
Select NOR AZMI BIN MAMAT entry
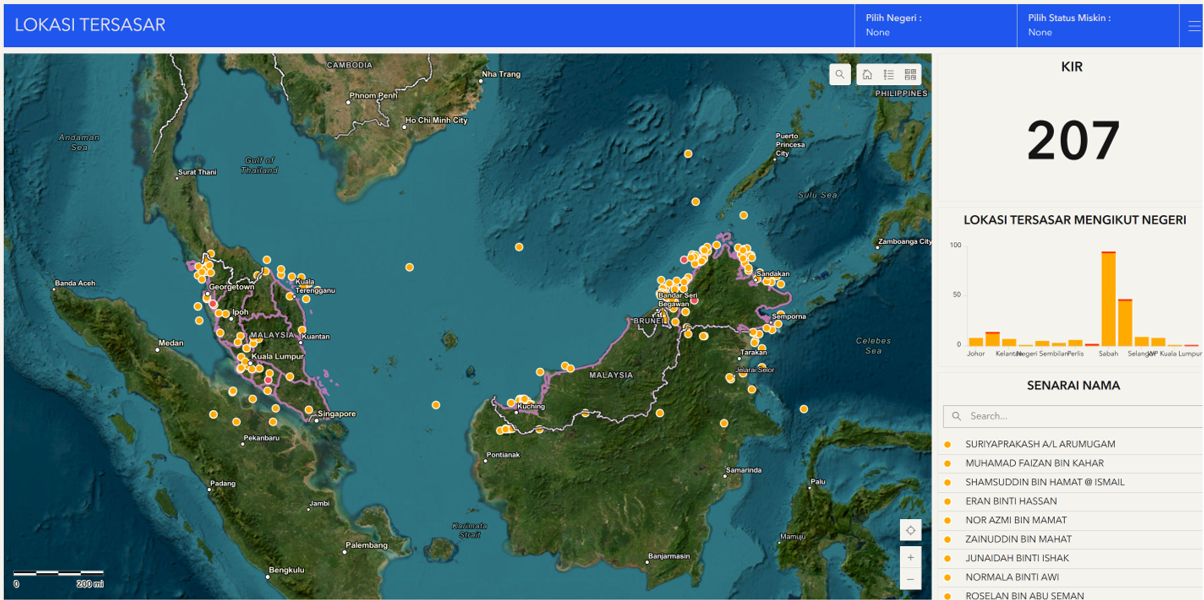pyautogui.click(x=1068, y=520)
